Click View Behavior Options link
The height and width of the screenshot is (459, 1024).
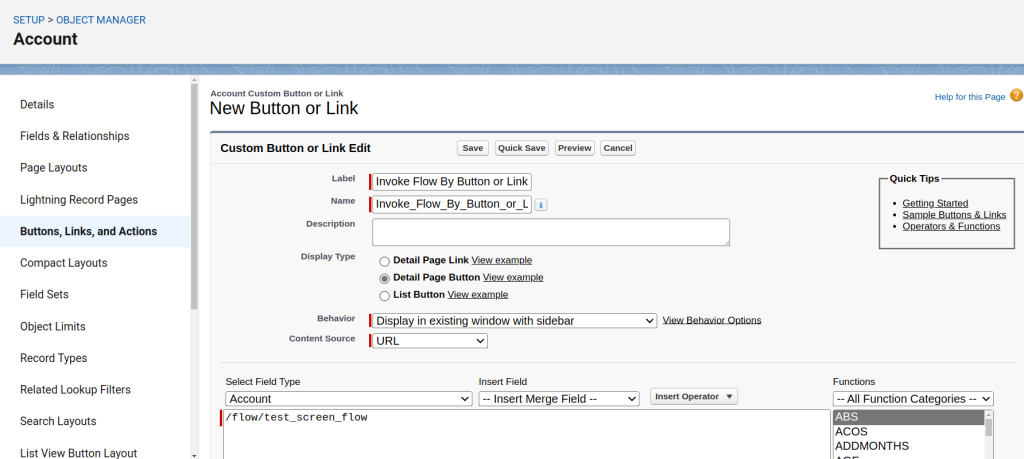712,321
